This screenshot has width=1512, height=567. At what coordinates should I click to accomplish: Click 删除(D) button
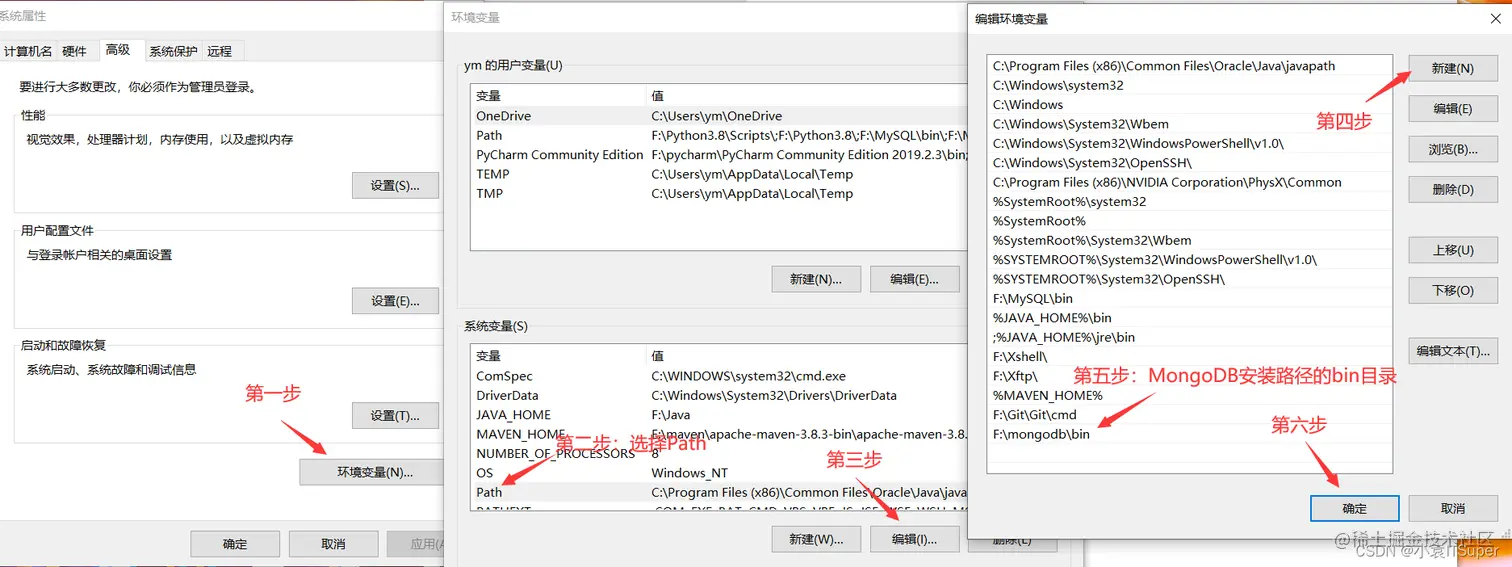tap(1453, 189)
